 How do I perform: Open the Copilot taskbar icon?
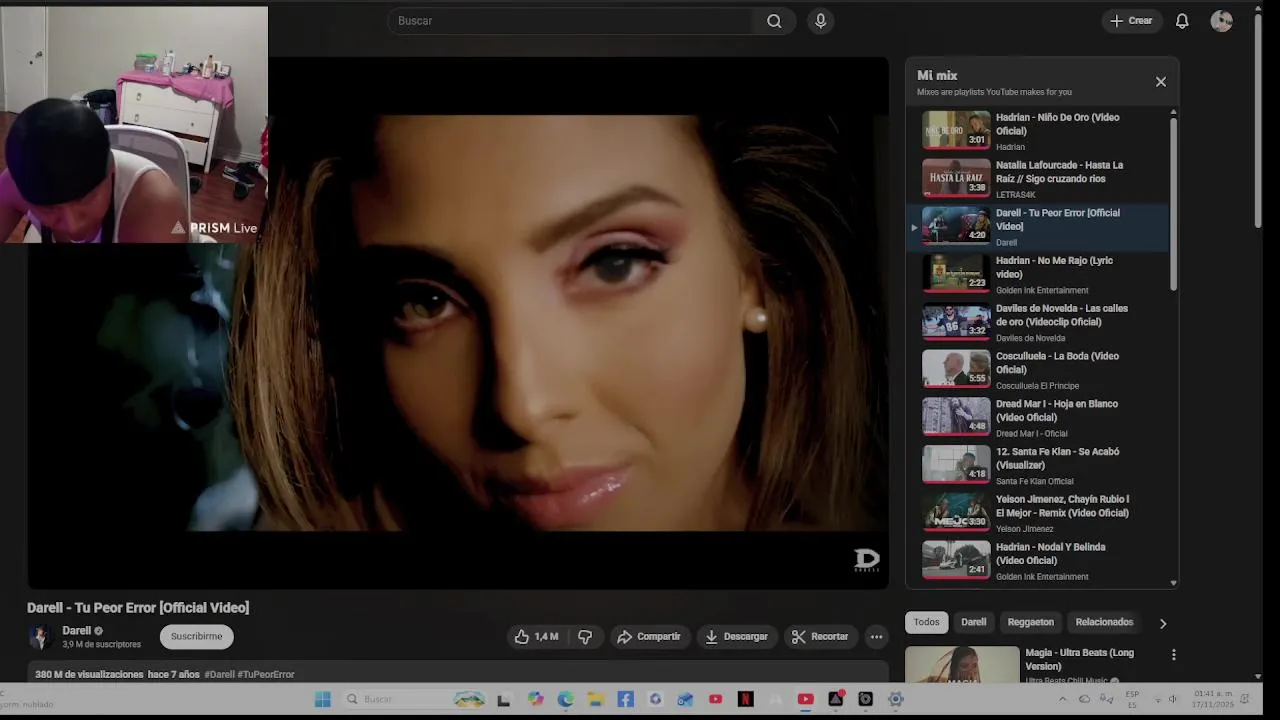[535, 700]
